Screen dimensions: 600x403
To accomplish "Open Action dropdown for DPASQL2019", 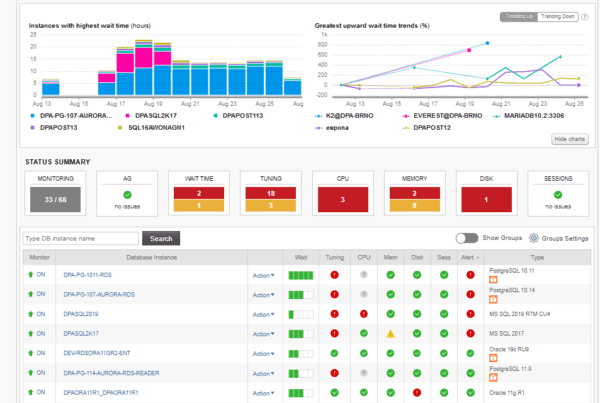I will 263,315.
